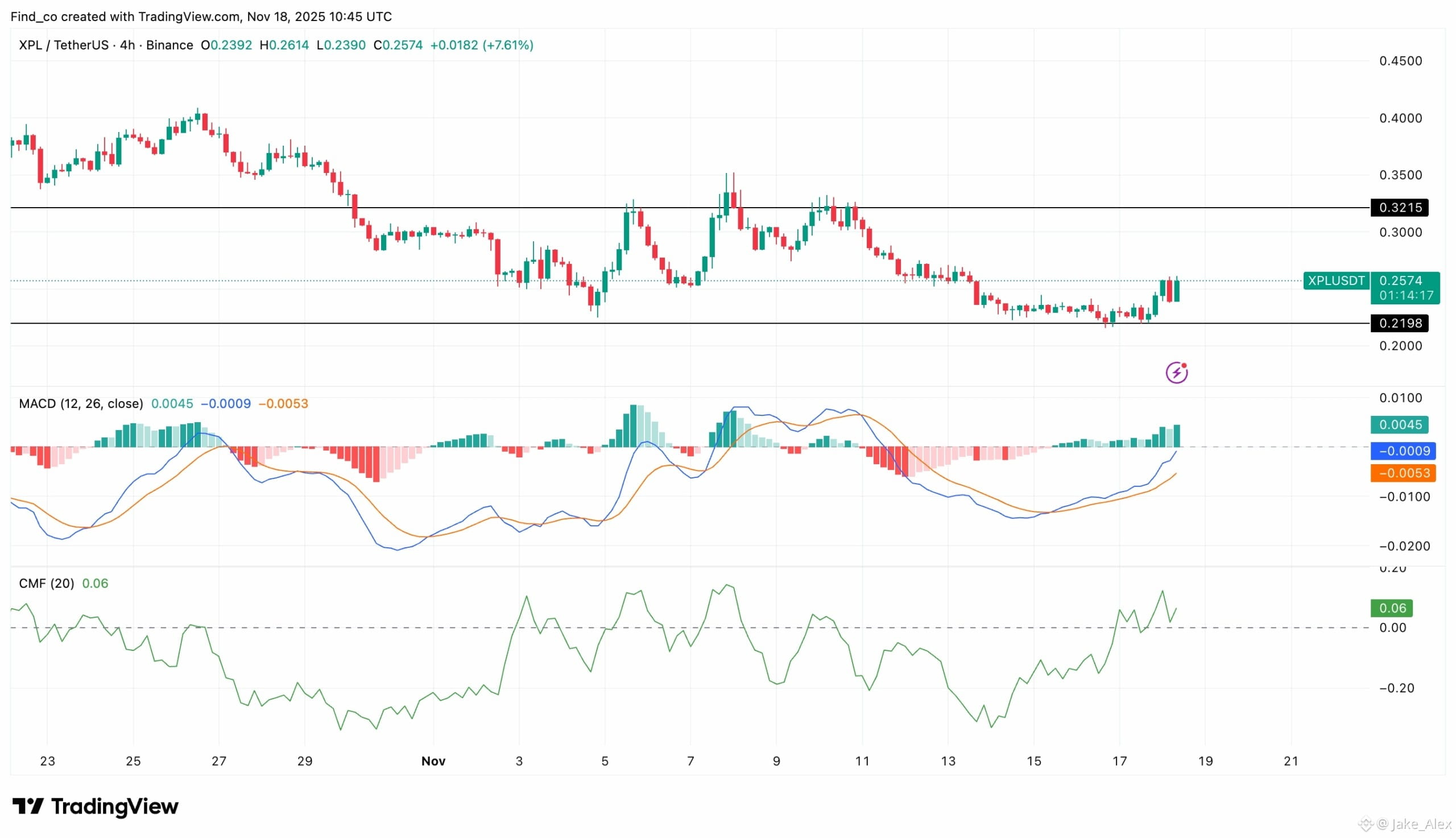Click the green CMF 0.06 value label
1456x838 pixels.
click(x=1391, y=608)
